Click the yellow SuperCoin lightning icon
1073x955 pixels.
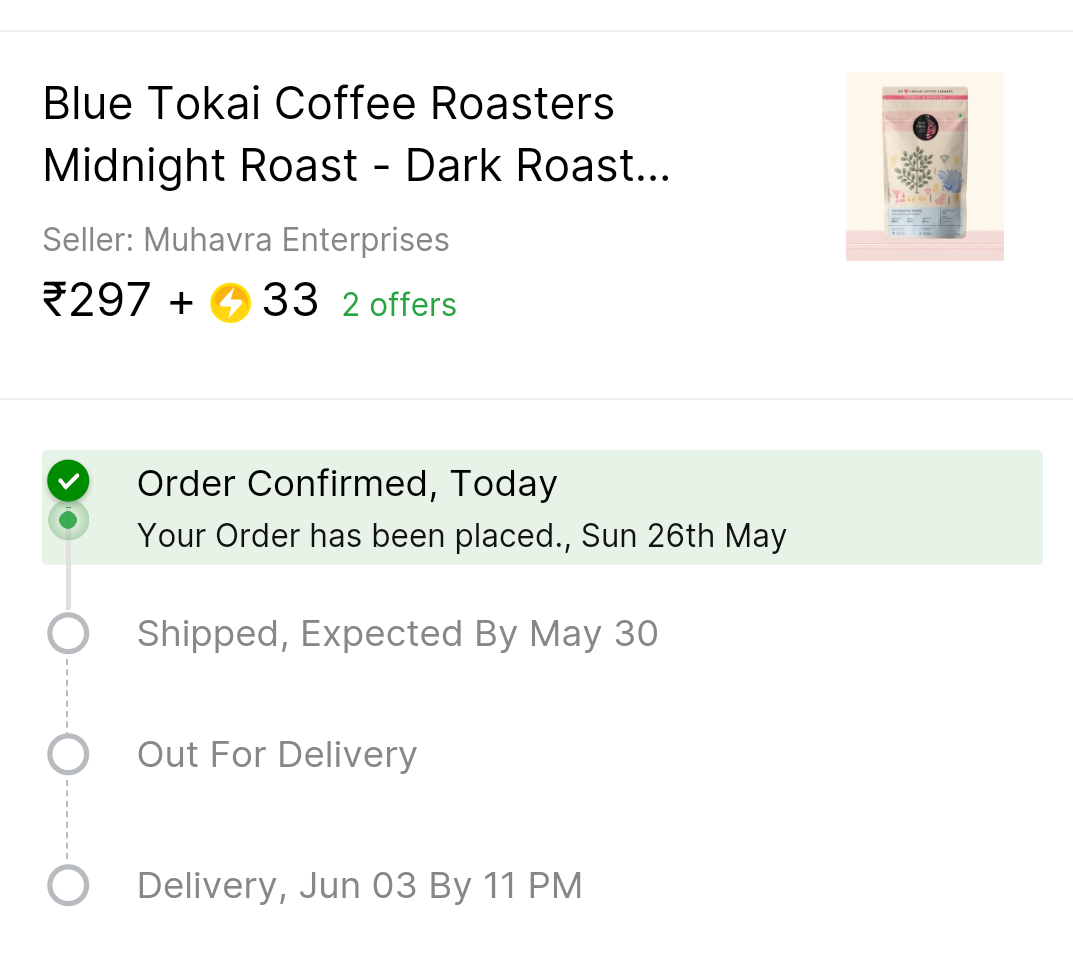[x=231, y=302]
